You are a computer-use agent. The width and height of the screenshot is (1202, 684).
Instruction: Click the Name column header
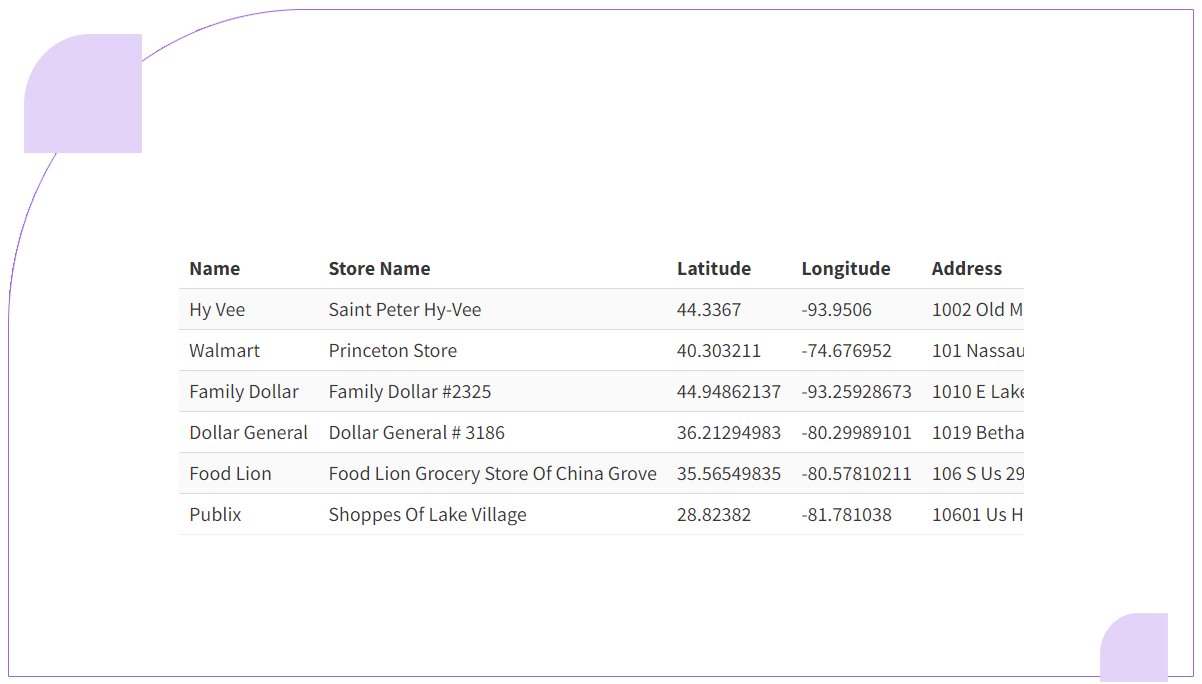(x=214, y=268)
